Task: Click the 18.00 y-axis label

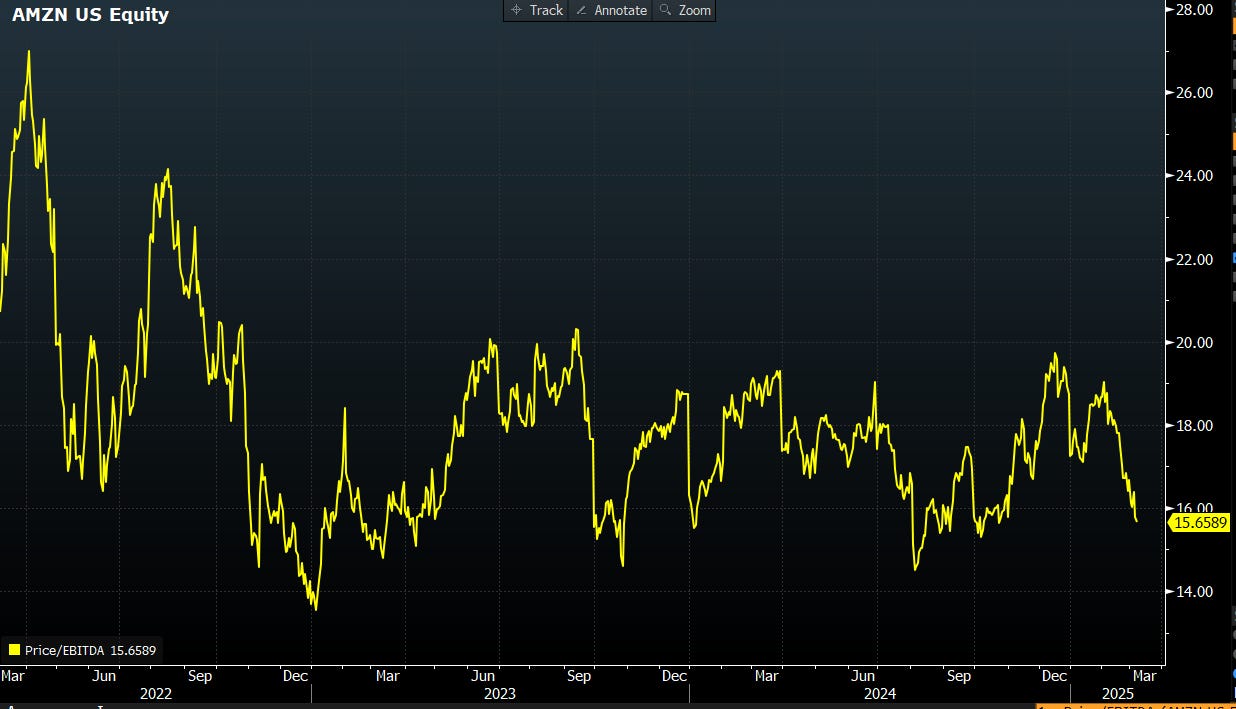Action: [1195, 425]
